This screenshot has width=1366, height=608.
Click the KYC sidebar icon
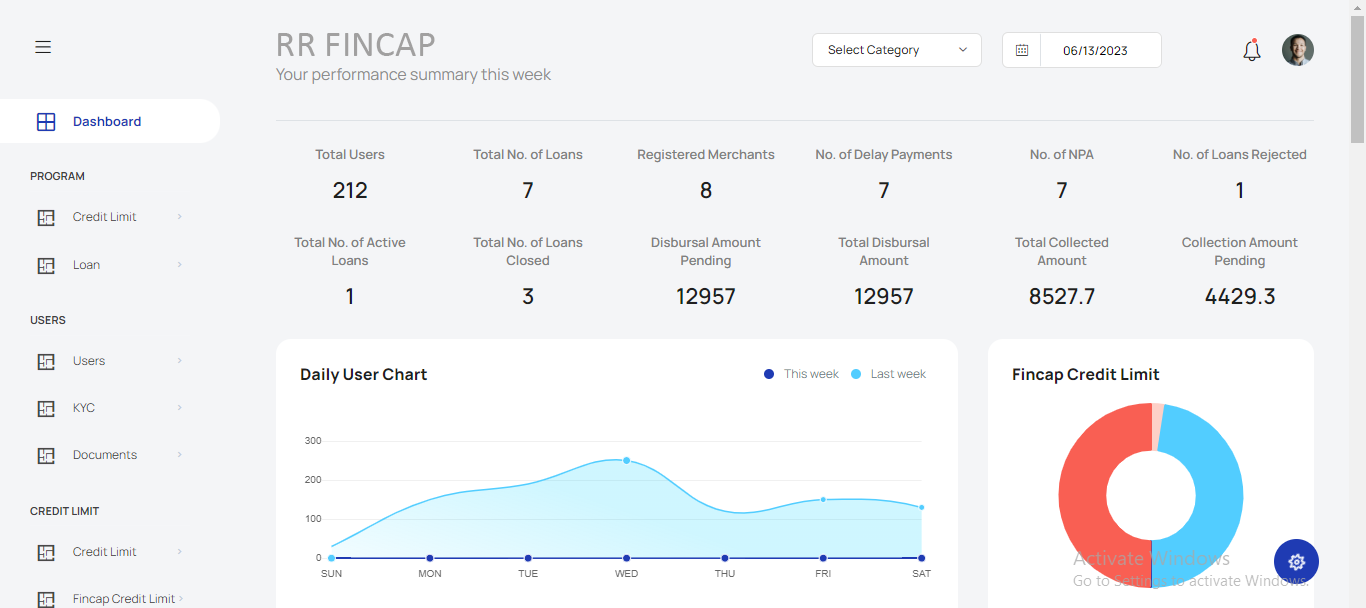point(46,408)
